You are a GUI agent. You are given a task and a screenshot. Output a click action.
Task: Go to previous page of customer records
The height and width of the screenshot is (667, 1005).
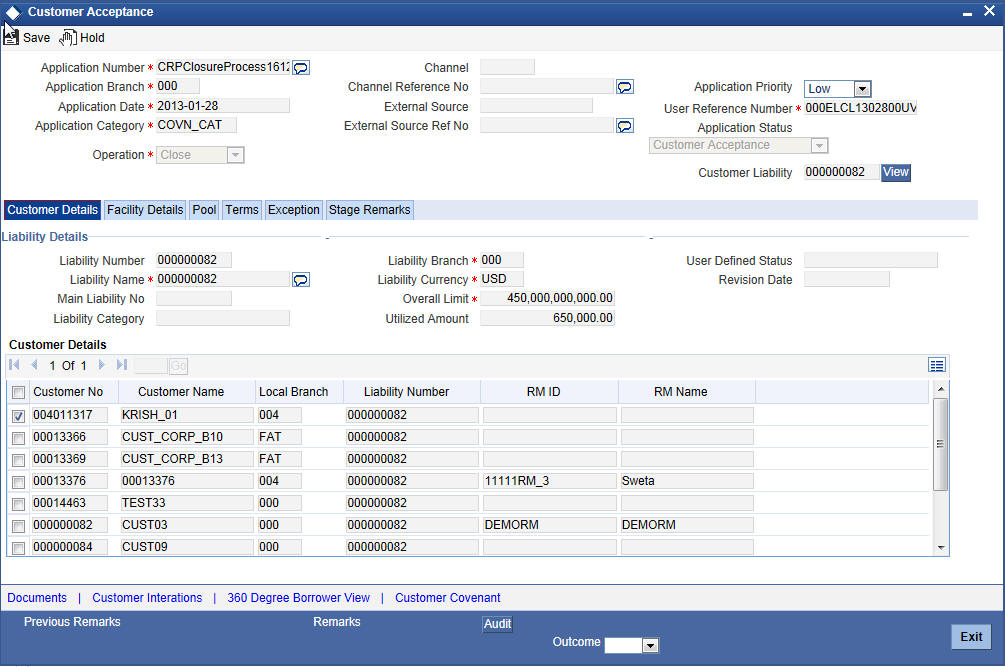point(34,365)
